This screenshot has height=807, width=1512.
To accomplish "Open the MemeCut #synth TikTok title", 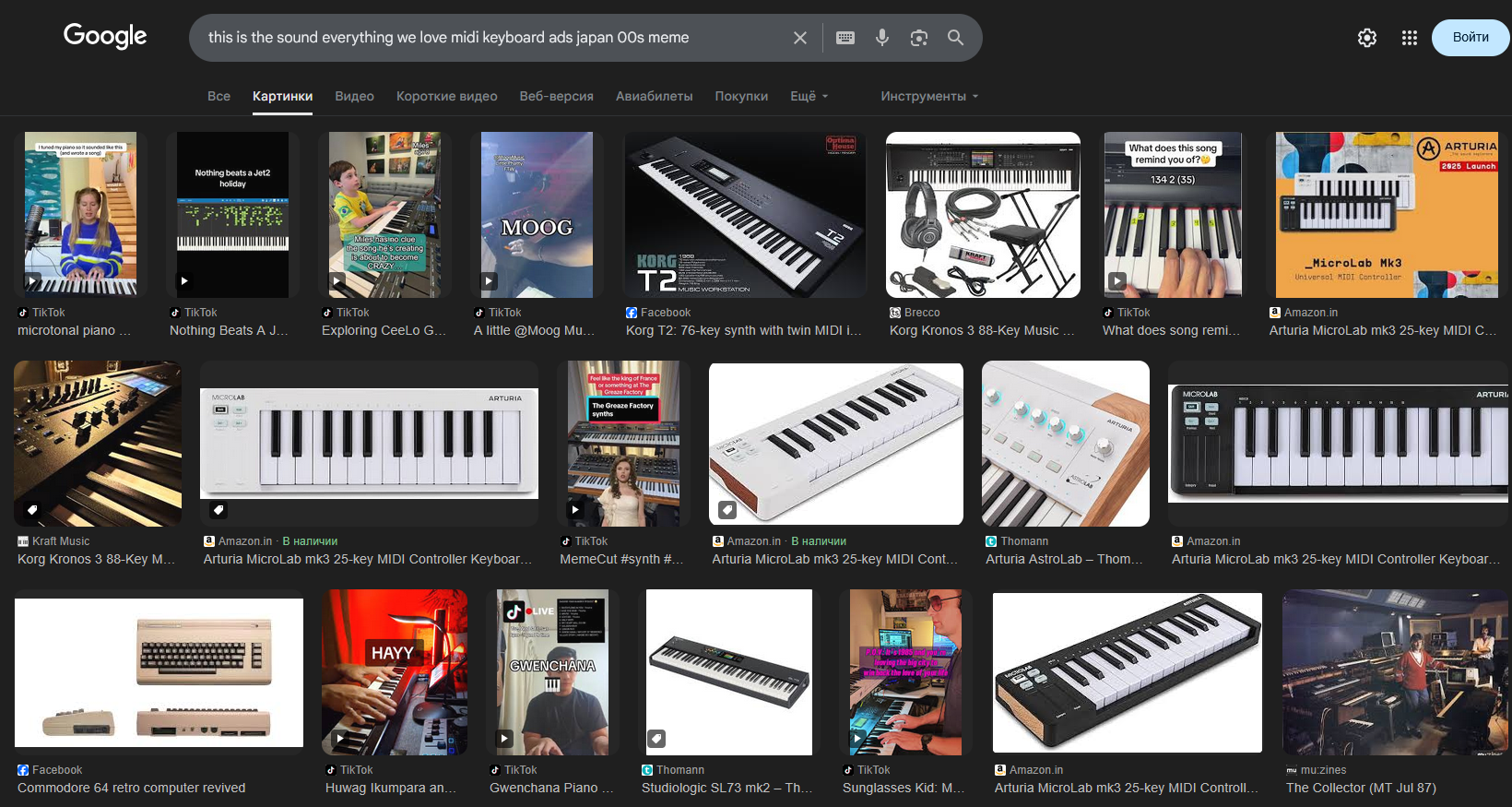I will pyautogui.click(x=621, y=559).
